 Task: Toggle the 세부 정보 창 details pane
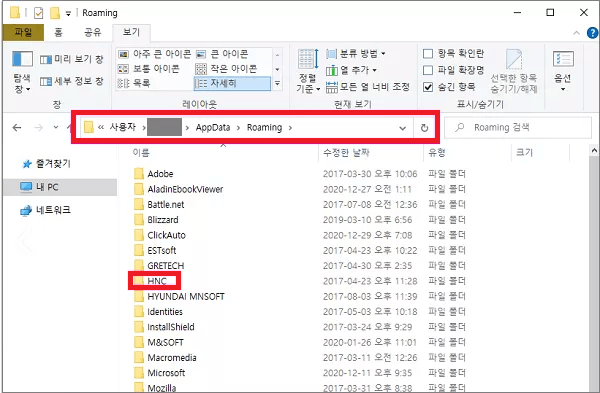point(72,81)
